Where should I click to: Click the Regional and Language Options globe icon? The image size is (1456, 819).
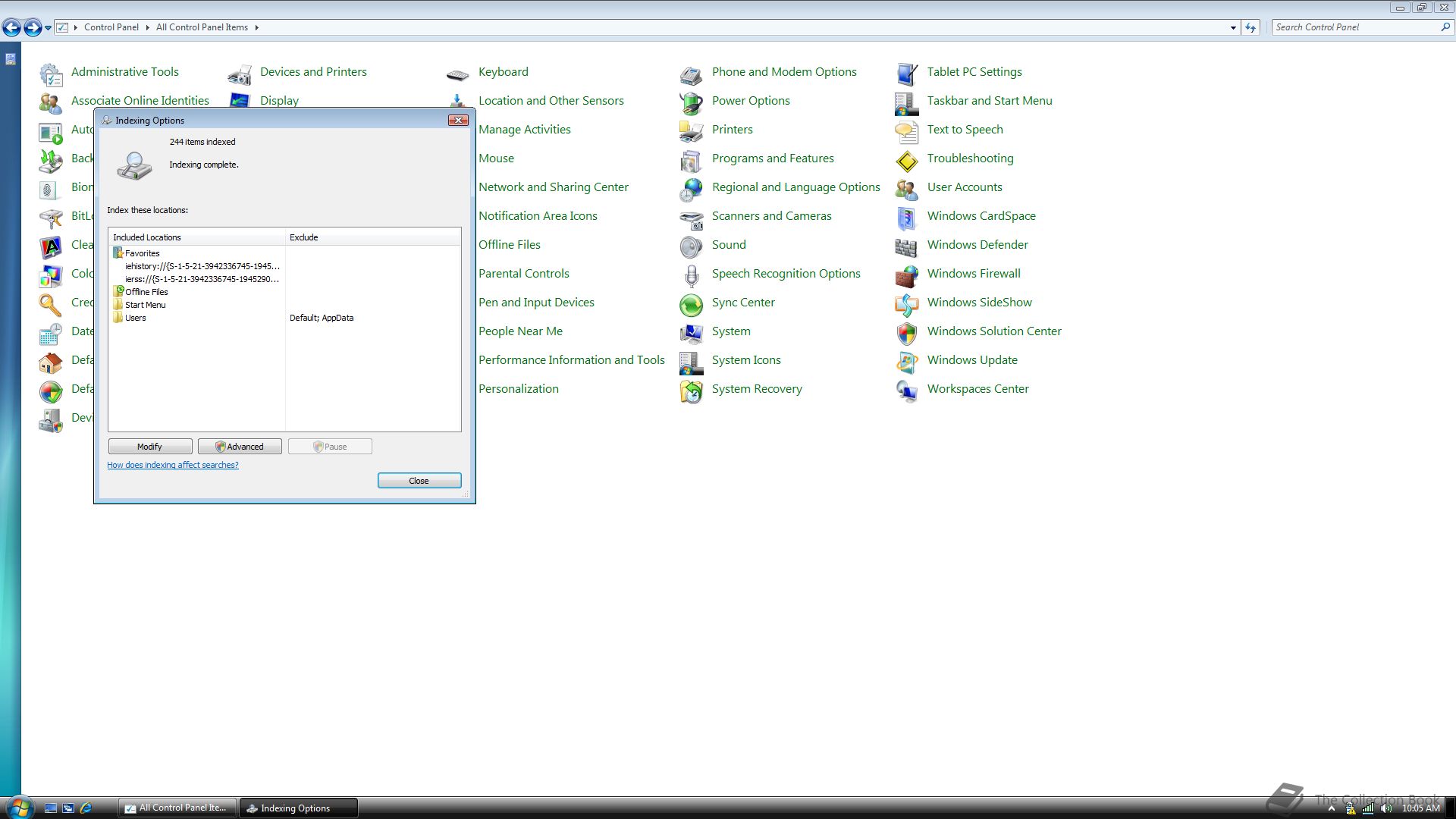point(691,190)
